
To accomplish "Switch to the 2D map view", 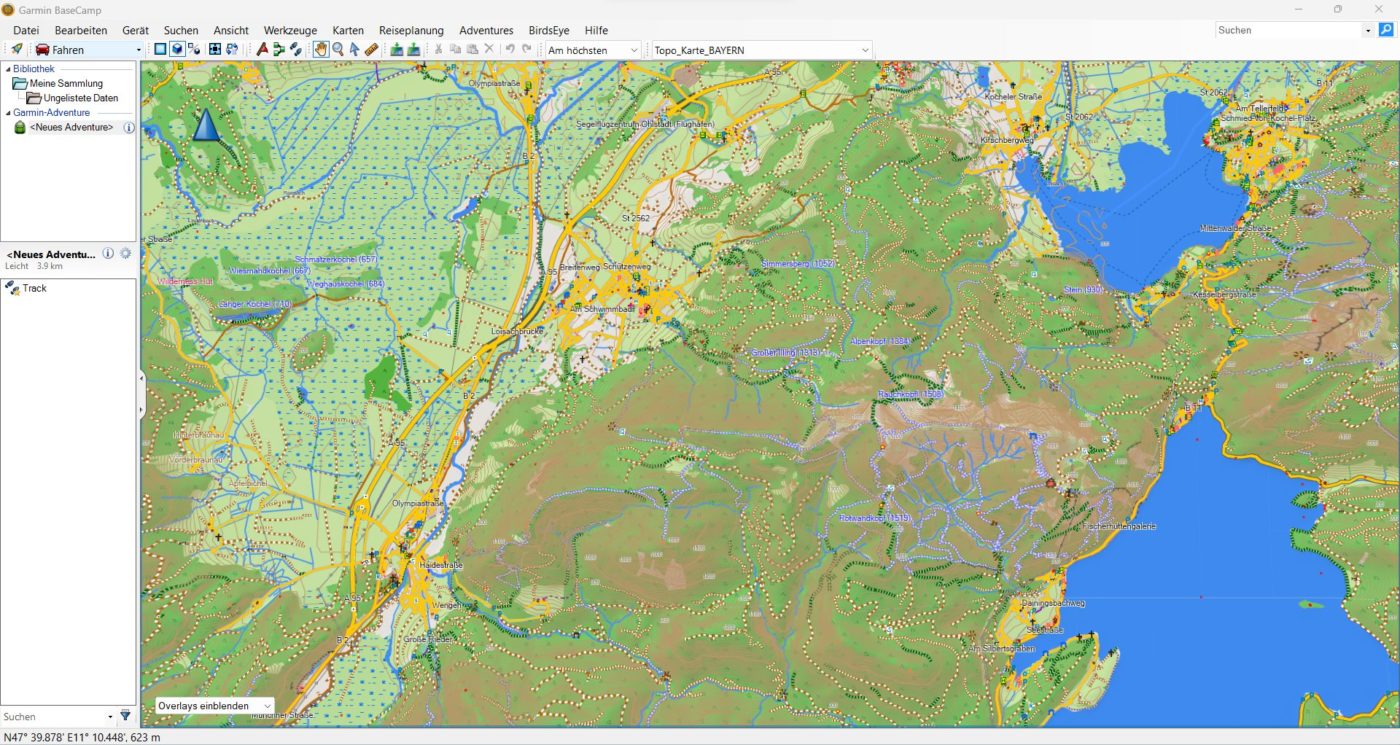I will click(160, 49).
